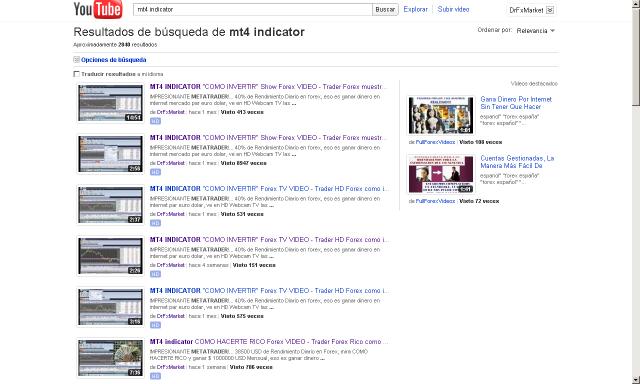Open the thumbnail of video seen 531 times
Screen dimensions: 640x384
(x=110, y=205)
